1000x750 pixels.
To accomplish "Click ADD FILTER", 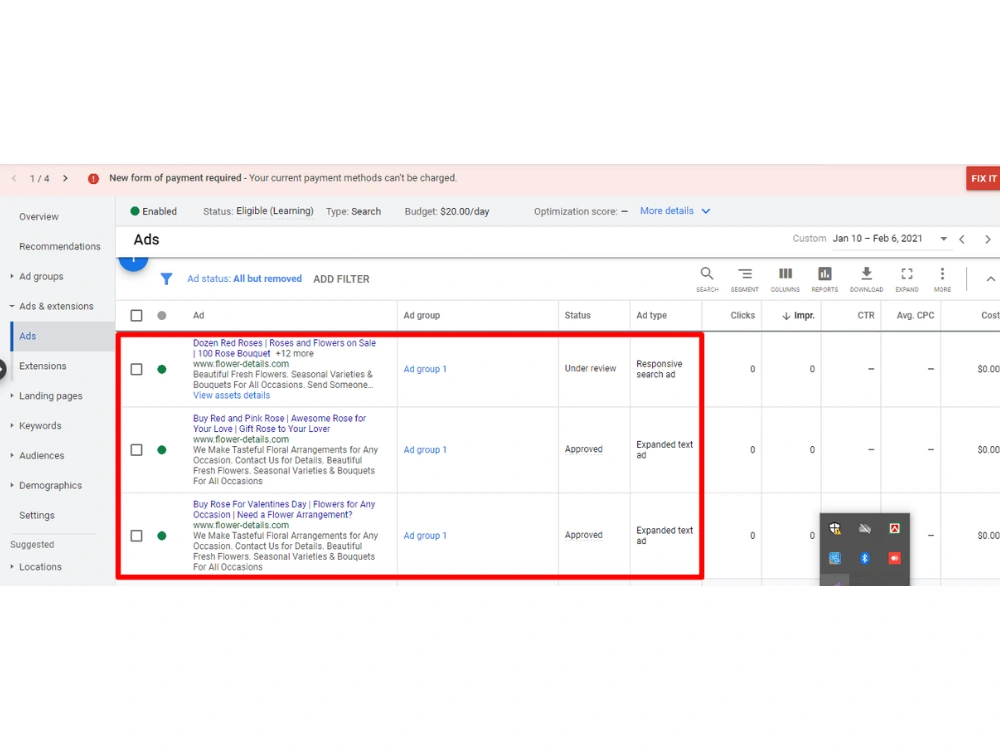I will pos(341,279).
